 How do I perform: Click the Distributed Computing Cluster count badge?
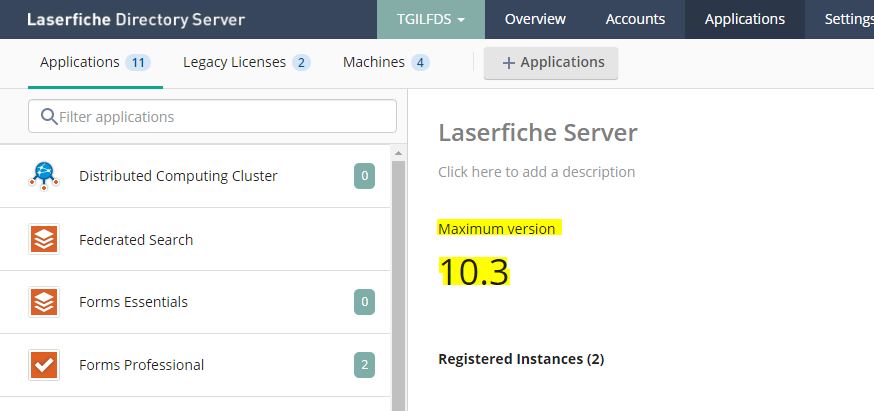[364, 177]
